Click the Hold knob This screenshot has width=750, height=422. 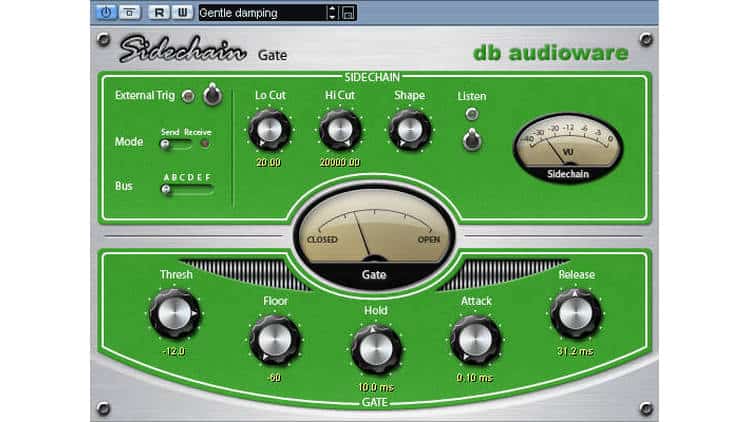point(376,349)
